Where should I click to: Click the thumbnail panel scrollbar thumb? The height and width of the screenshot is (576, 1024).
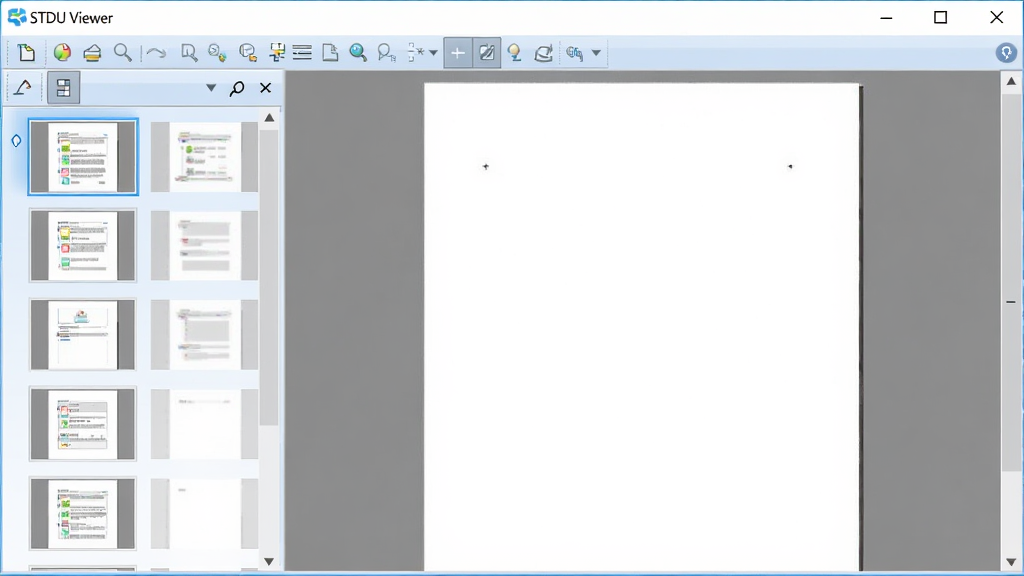point(269,278)
